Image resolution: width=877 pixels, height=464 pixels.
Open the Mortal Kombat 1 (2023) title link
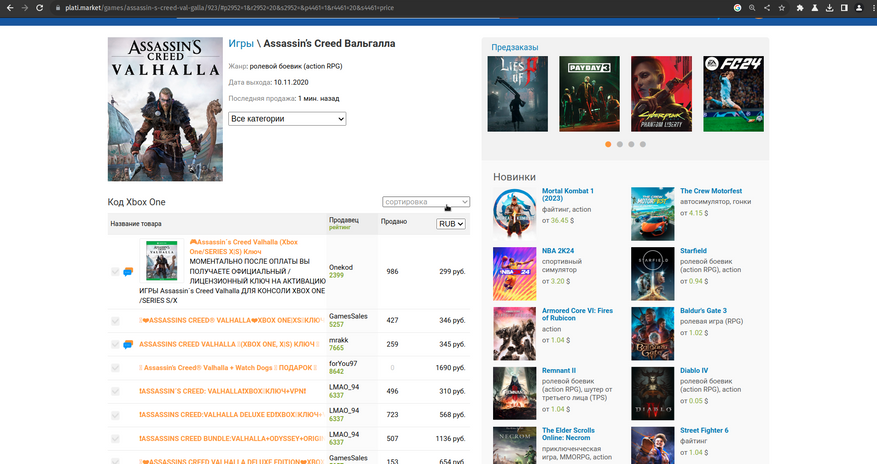tap(568, 195)
